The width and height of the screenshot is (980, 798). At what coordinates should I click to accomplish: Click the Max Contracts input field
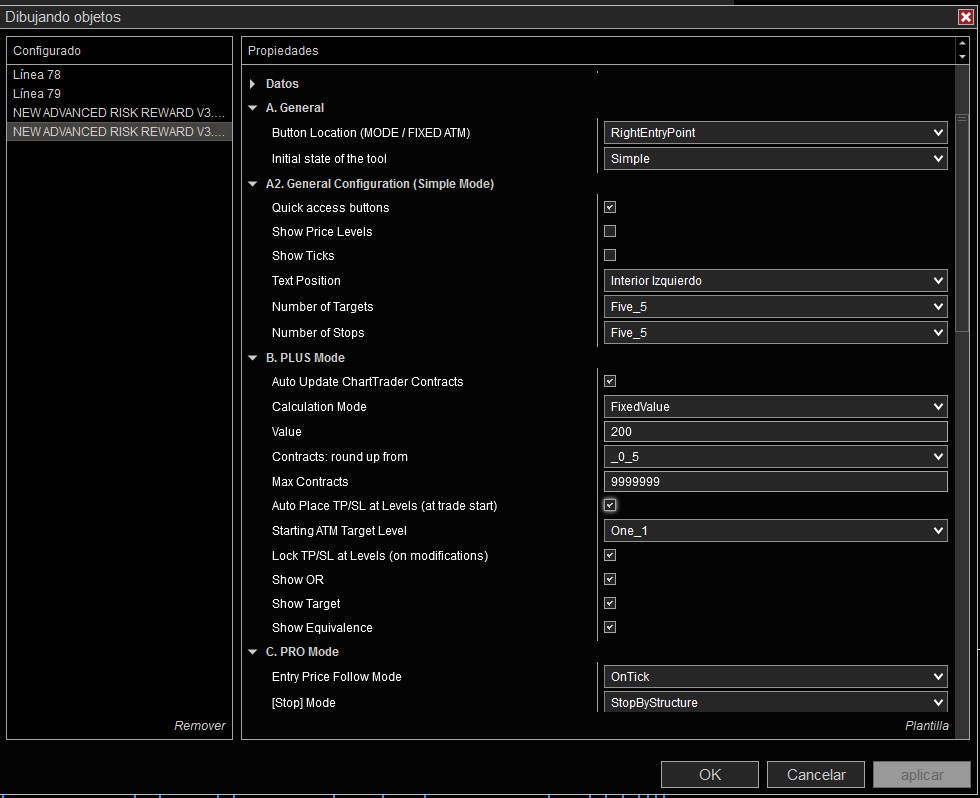775,482
